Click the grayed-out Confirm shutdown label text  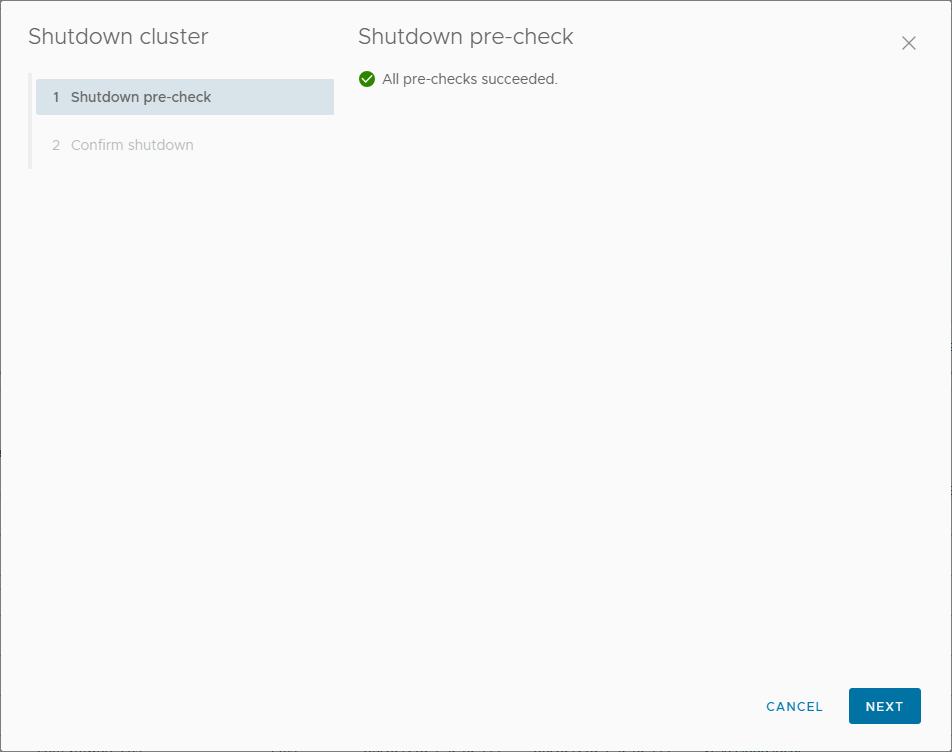tap(132, 145)
